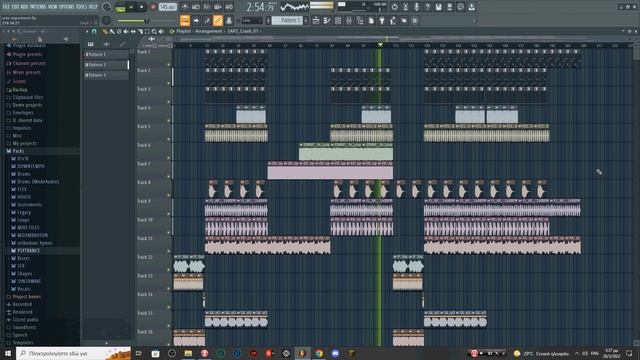Image resolution: width=640 pixels, height=360 pixels.
Task: Click the Record button
Action: pyautogui.click(x=153, y=7)
